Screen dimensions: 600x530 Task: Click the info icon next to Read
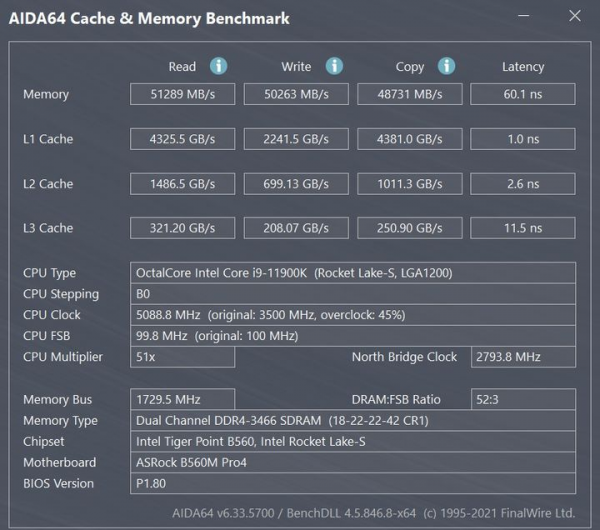[218, 66]
